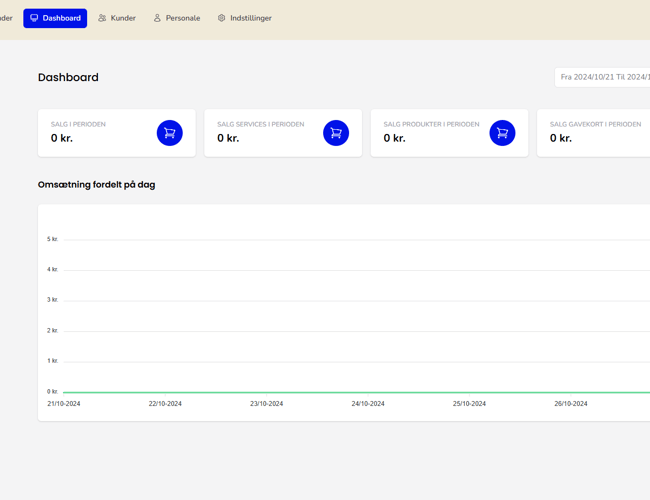Image resolution: width=650 pixels, height=500 pixels.
Task: Click the 1 kr. y-axis label
Action: [53, 361]
